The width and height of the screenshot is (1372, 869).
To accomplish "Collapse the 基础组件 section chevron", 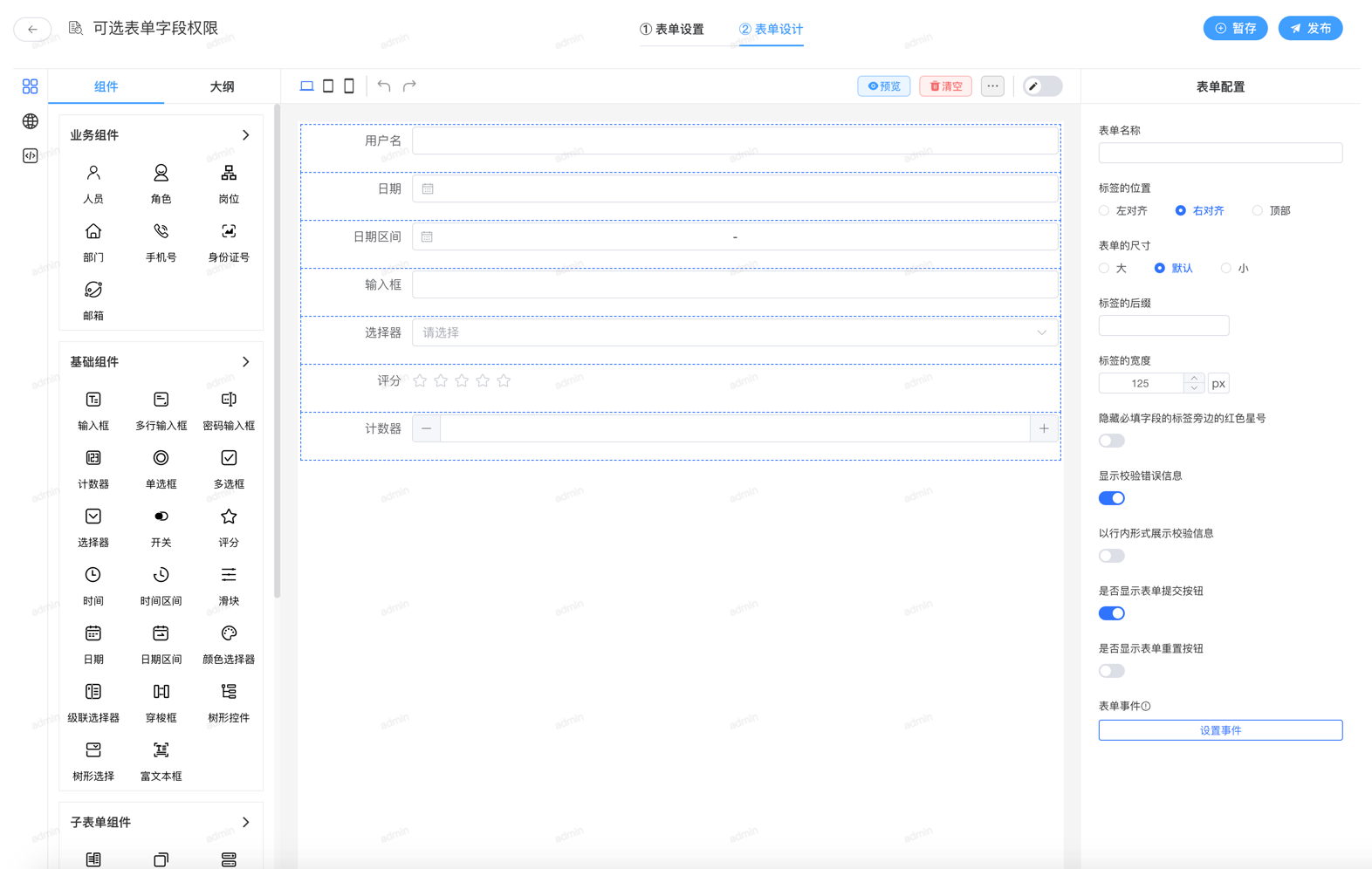I will [245, 362].
